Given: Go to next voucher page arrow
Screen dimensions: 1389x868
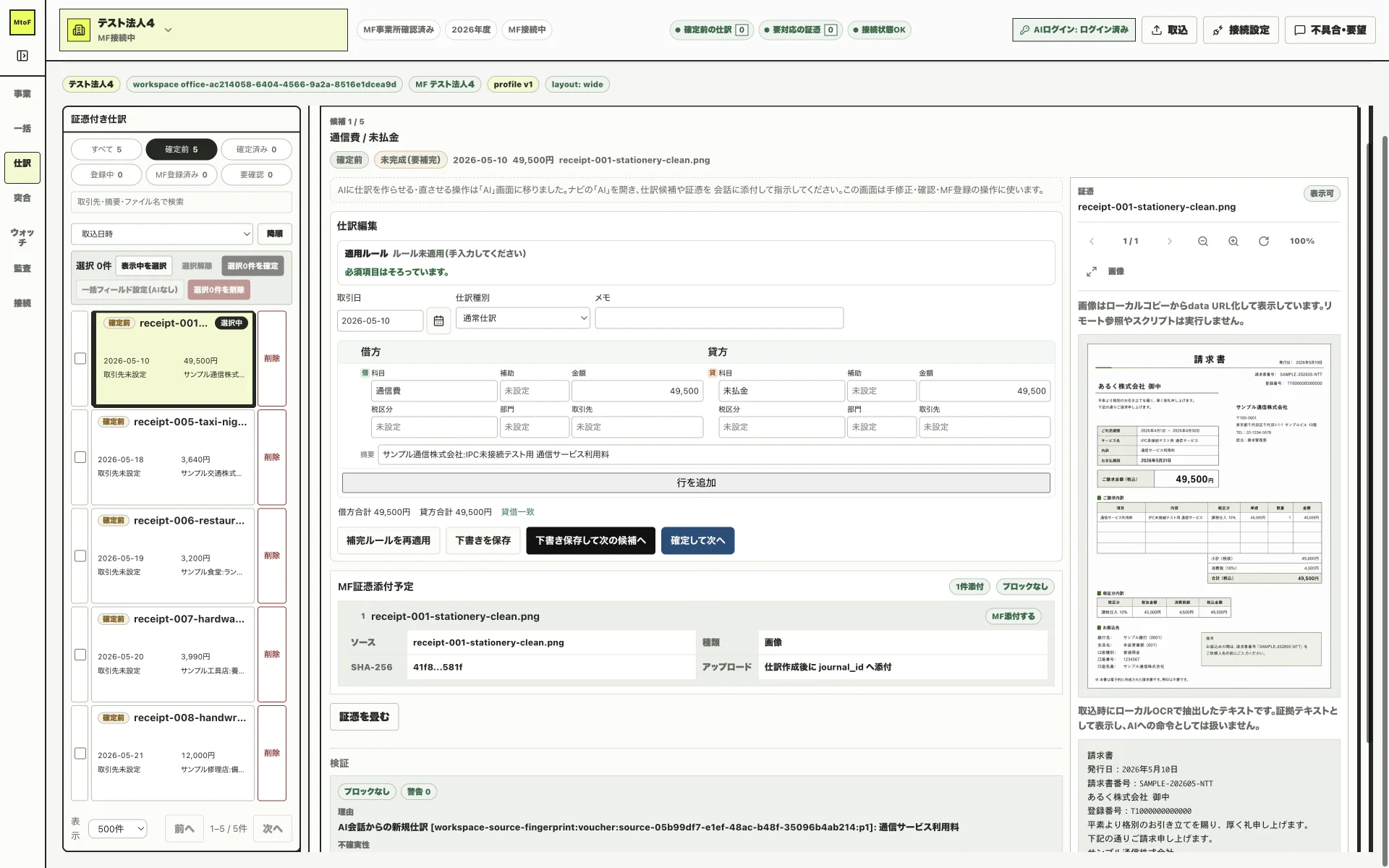Looking at the screenshot, I should click(1169, 242).
